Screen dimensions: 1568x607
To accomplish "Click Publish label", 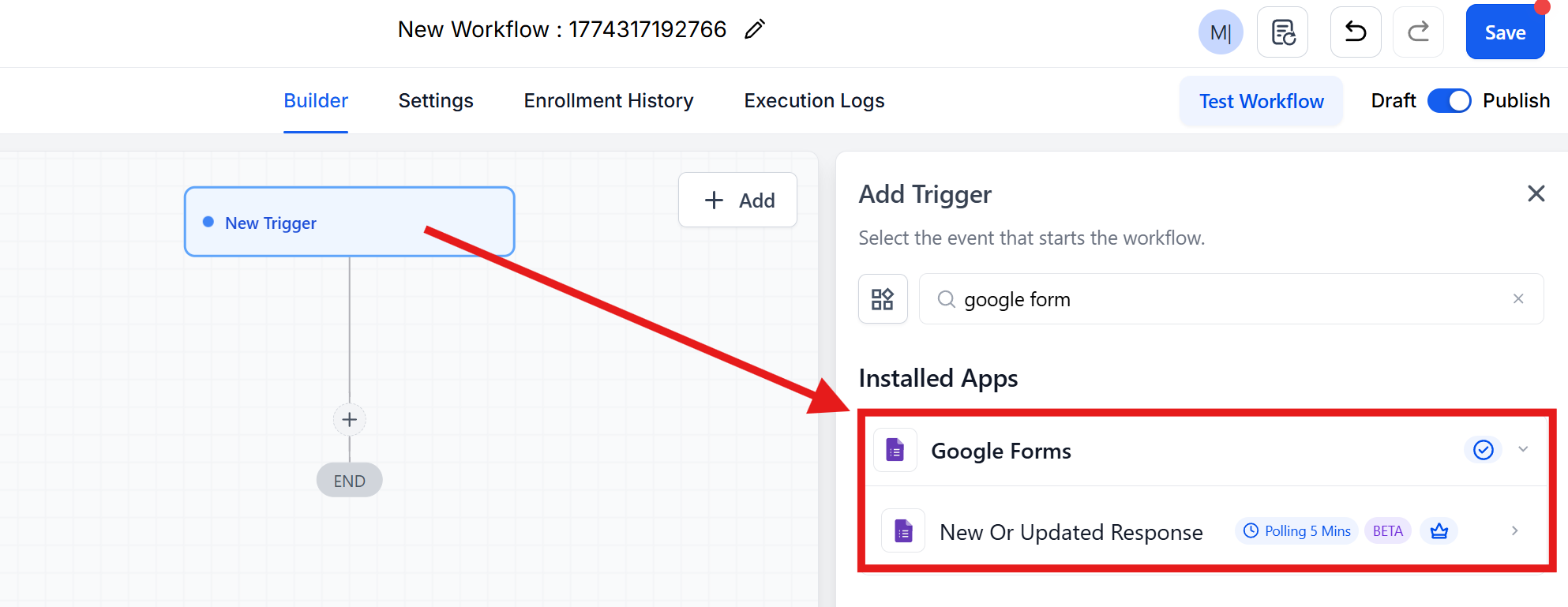I will [1516, 101].
